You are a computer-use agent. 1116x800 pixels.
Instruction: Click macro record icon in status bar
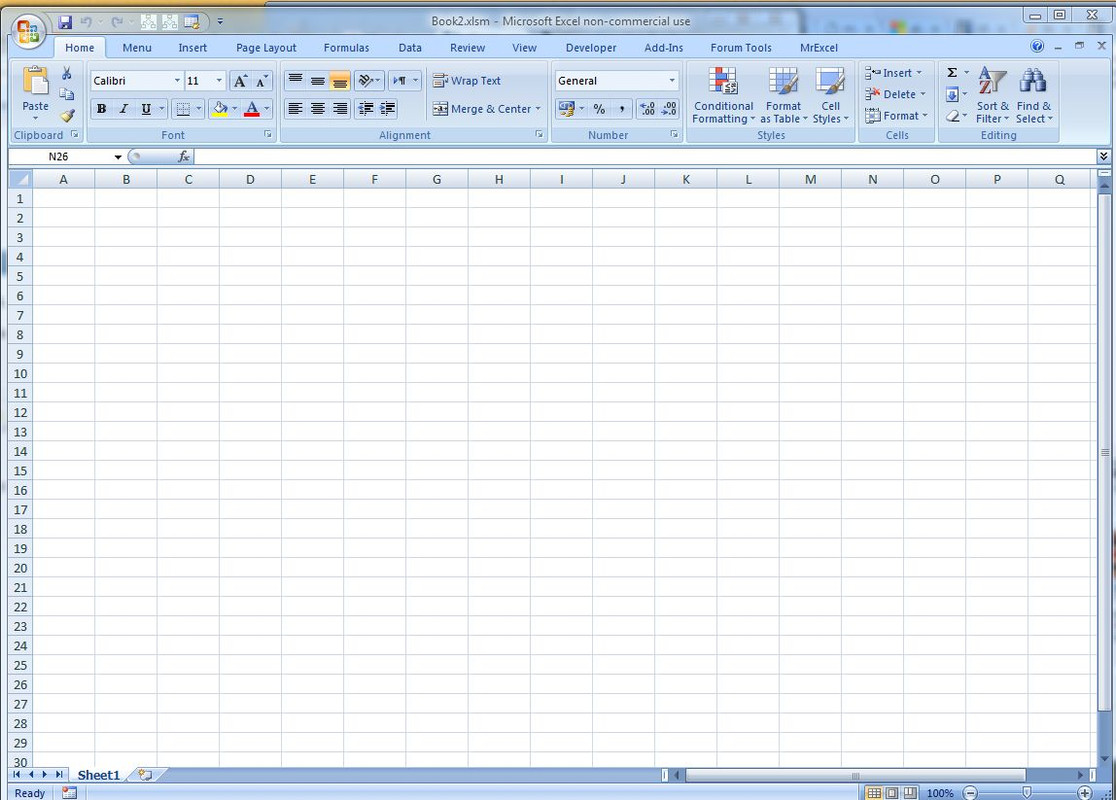click(69, 792)
